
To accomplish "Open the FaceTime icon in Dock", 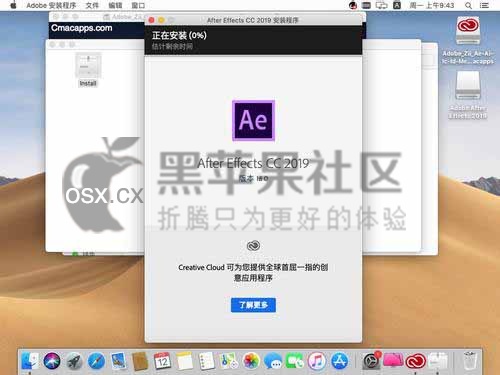I will click(295, 361).
